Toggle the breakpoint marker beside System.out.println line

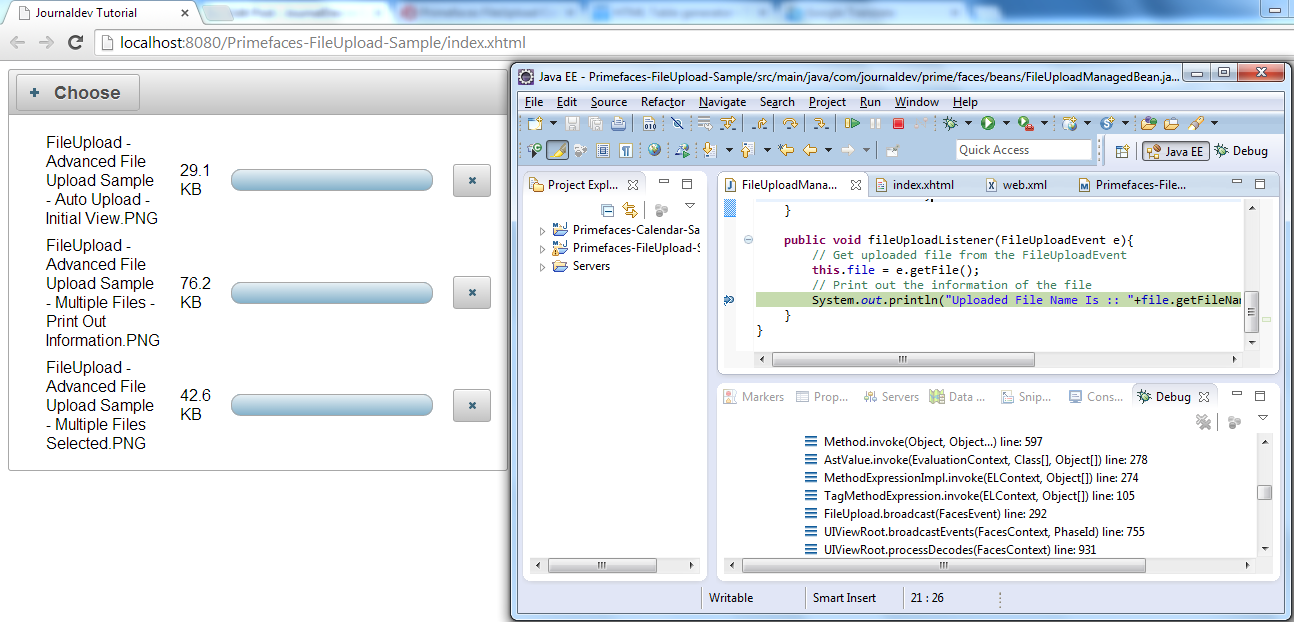[728, 300]
